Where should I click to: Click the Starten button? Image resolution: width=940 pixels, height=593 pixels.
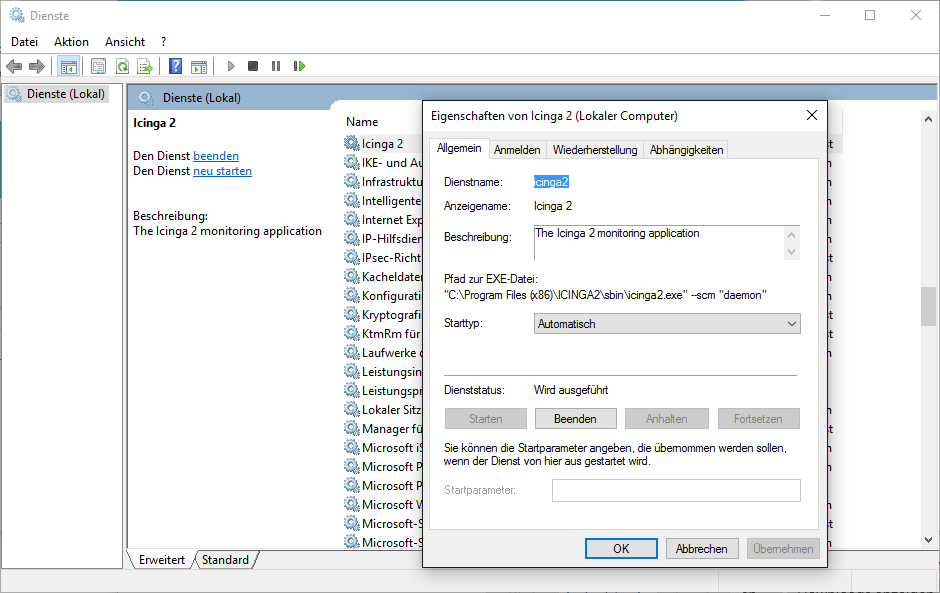click(x=486, y=419)
